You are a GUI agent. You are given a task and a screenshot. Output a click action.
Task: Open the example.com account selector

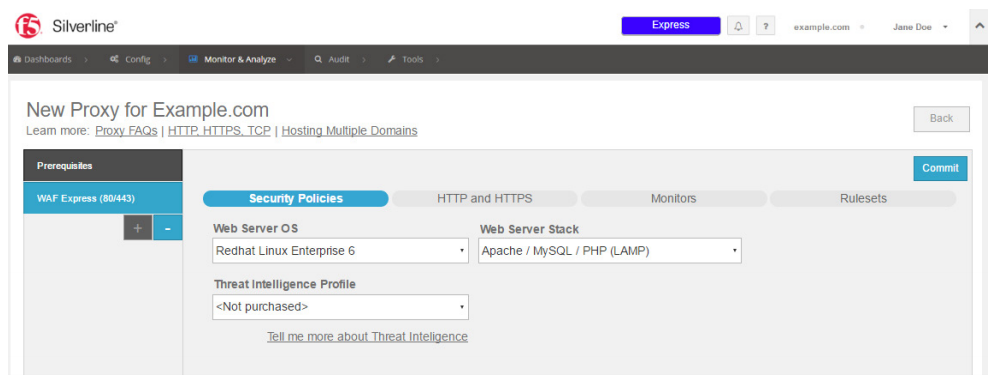pos(828,27)
